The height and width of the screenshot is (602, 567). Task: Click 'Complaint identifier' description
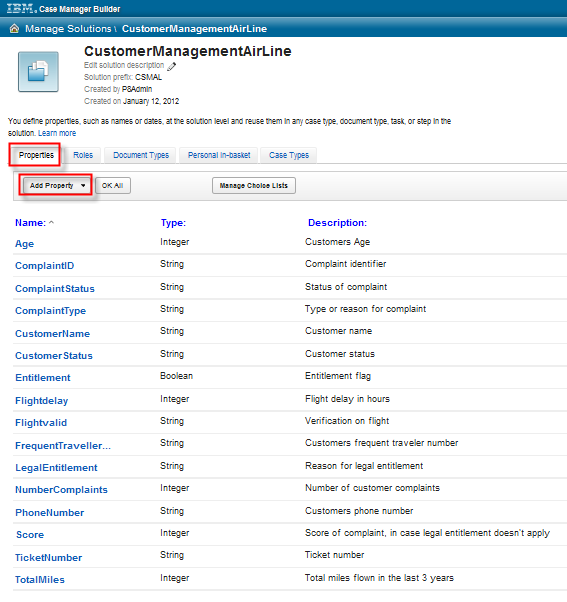pyautogui.click(x=345, y=264)
